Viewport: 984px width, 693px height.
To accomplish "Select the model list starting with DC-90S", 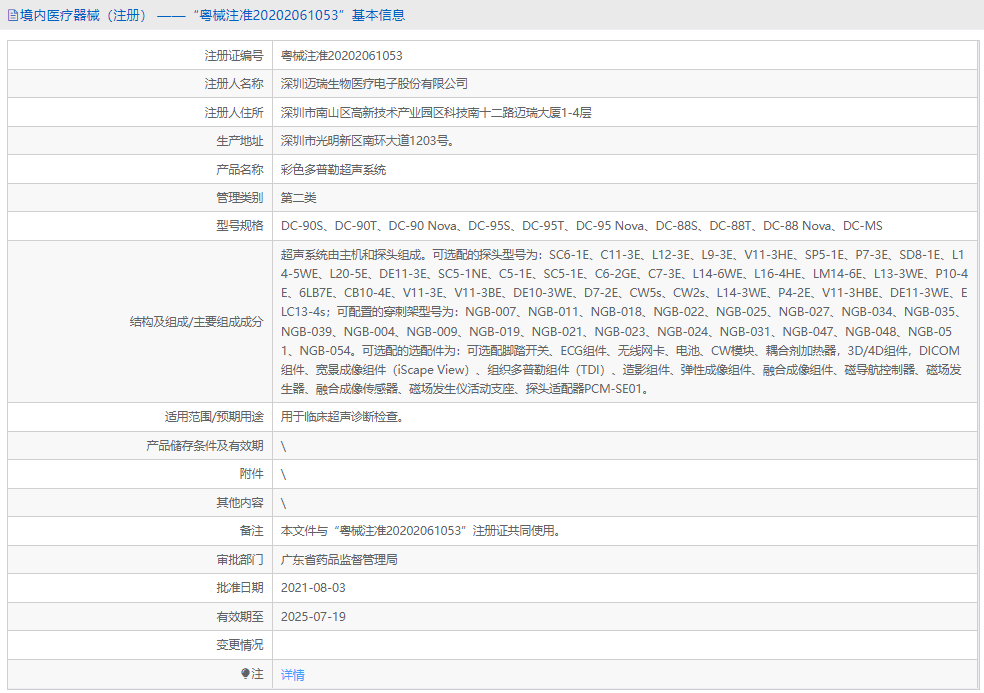I will click(x=578, y=226).
